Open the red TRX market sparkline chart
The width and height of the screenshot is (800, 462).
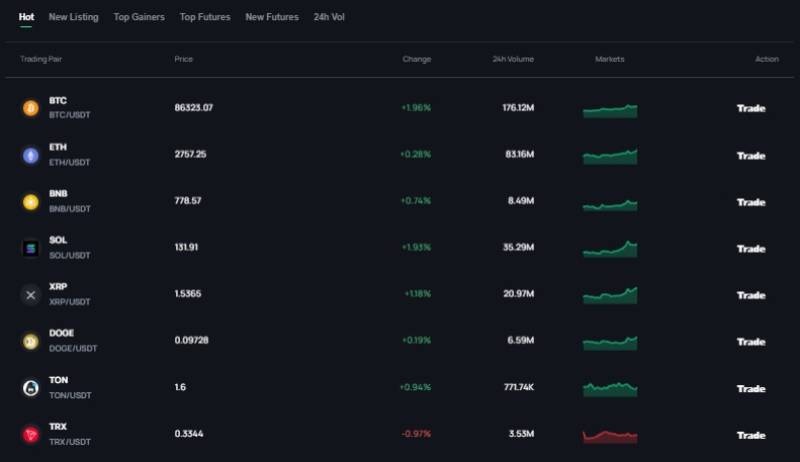610,437
